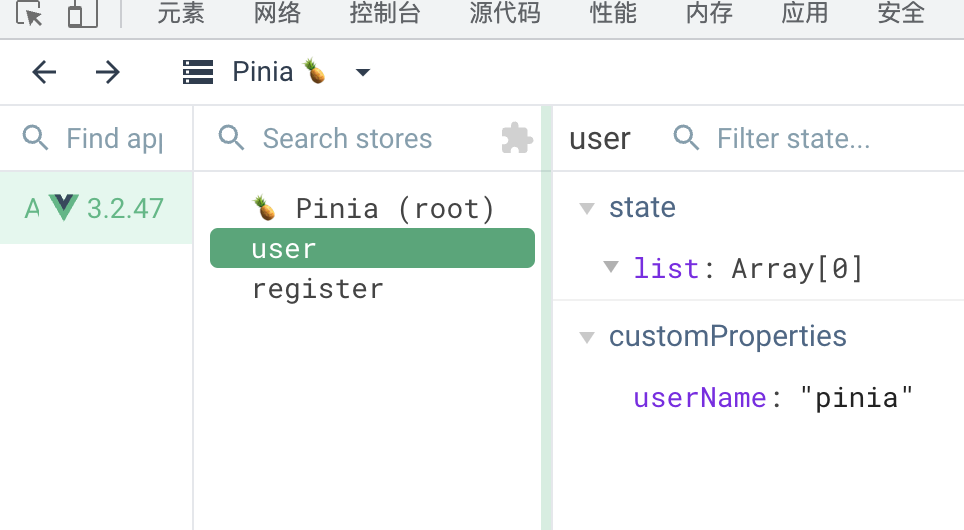The width and height of the screenshot is (964, 530).
Task: Click the pineapple emoji in header
Action: pos(315,71)
